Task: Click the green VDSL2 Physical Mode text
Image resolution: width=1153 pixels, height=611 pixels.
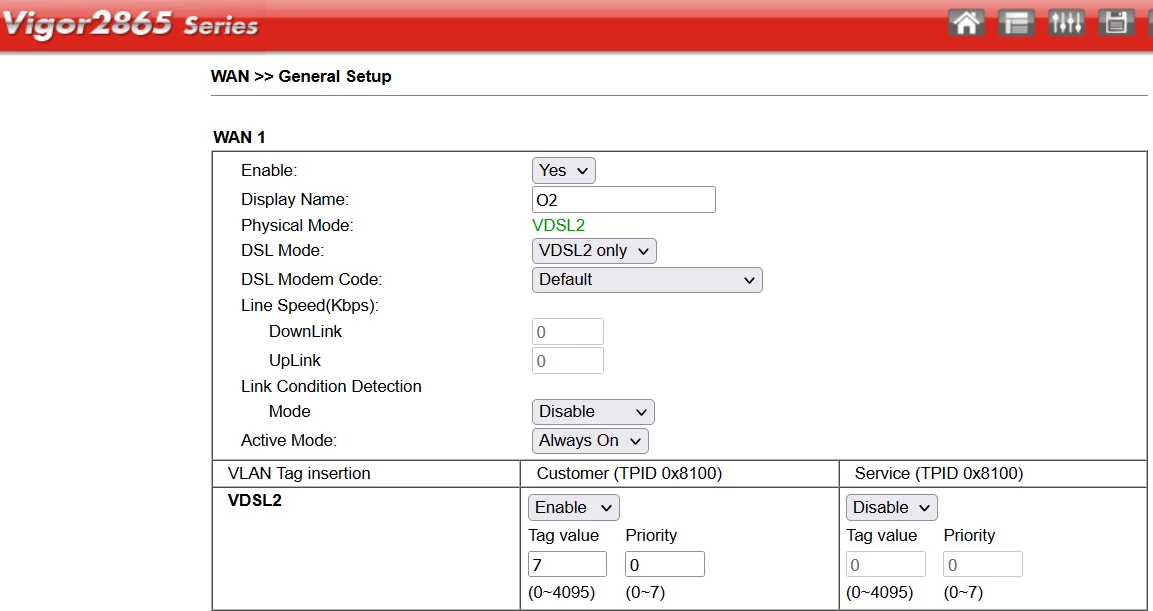Action: pos(558,226)
